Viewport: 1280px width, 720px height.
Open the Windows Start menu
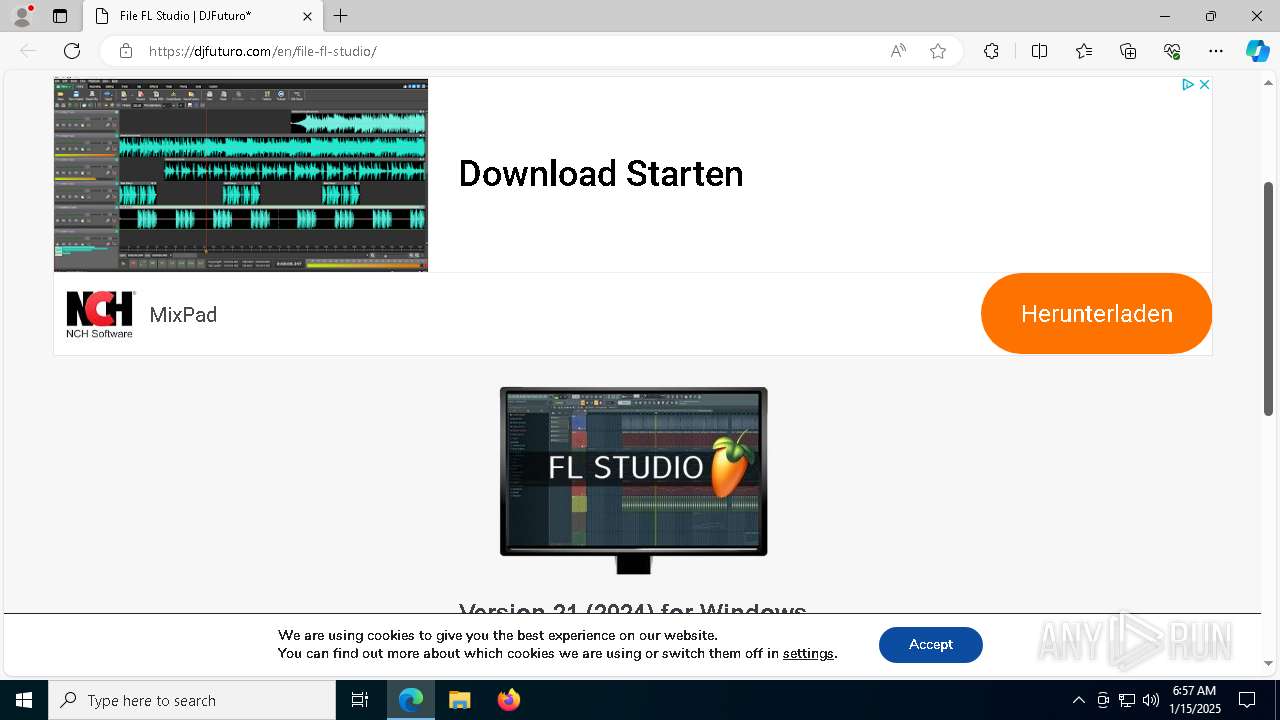24,700
